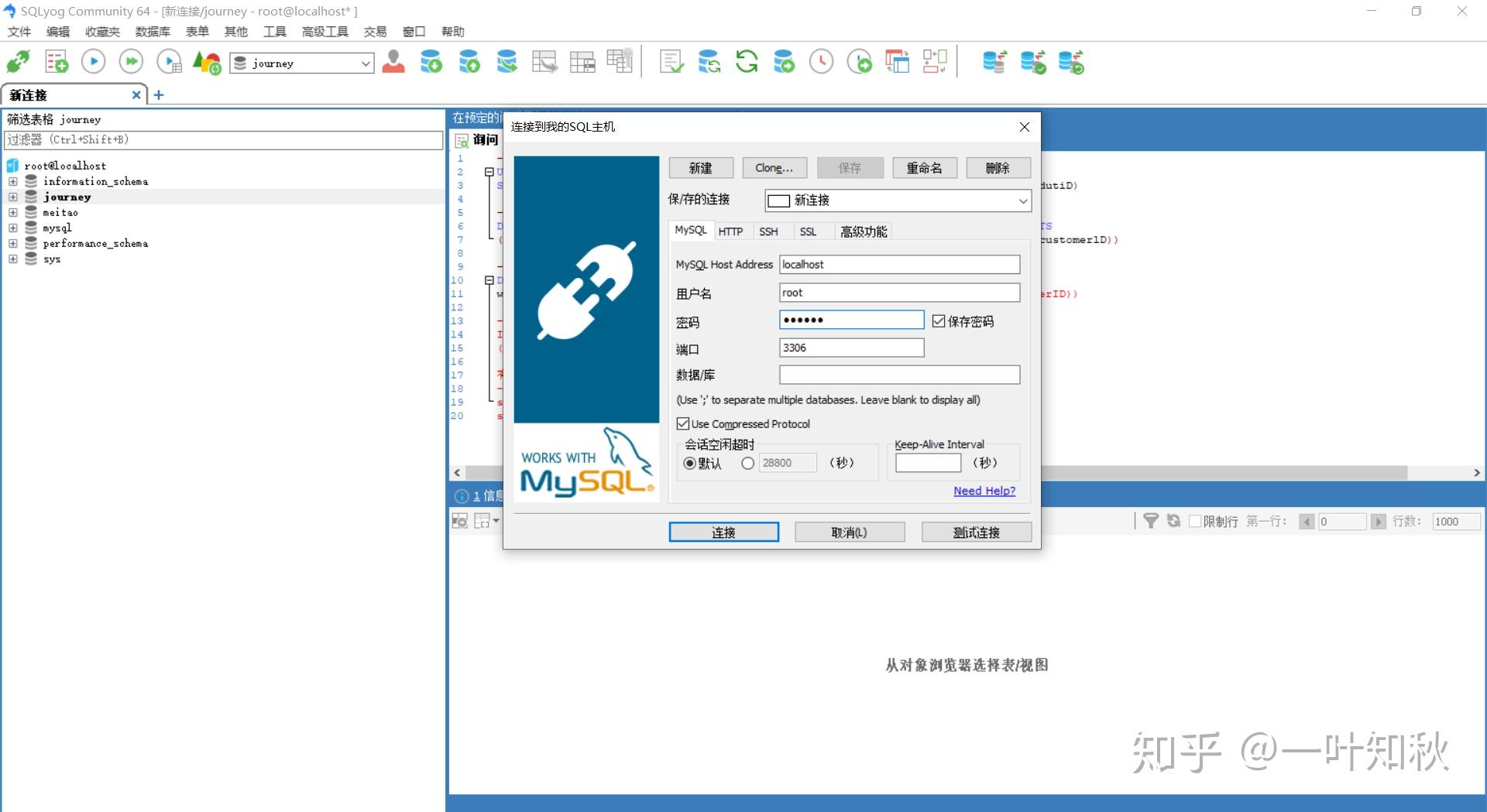Click the 删除 delete button

pos(998,168)
